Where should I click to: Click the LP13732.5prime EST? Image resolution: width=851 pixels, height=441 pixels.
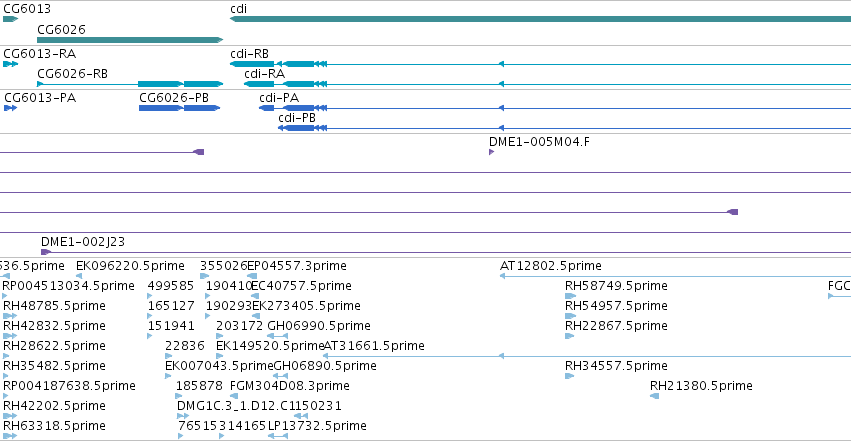(x=278, y=436)
